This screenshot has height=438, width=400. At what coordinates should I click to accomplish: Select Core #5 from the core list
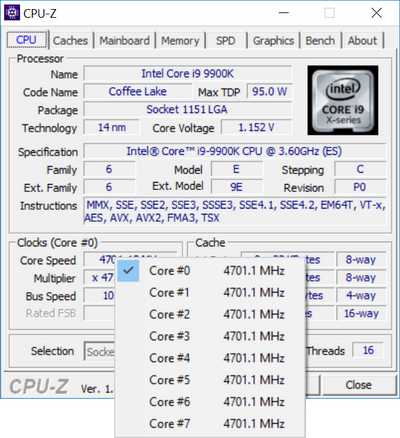(210, 380)
